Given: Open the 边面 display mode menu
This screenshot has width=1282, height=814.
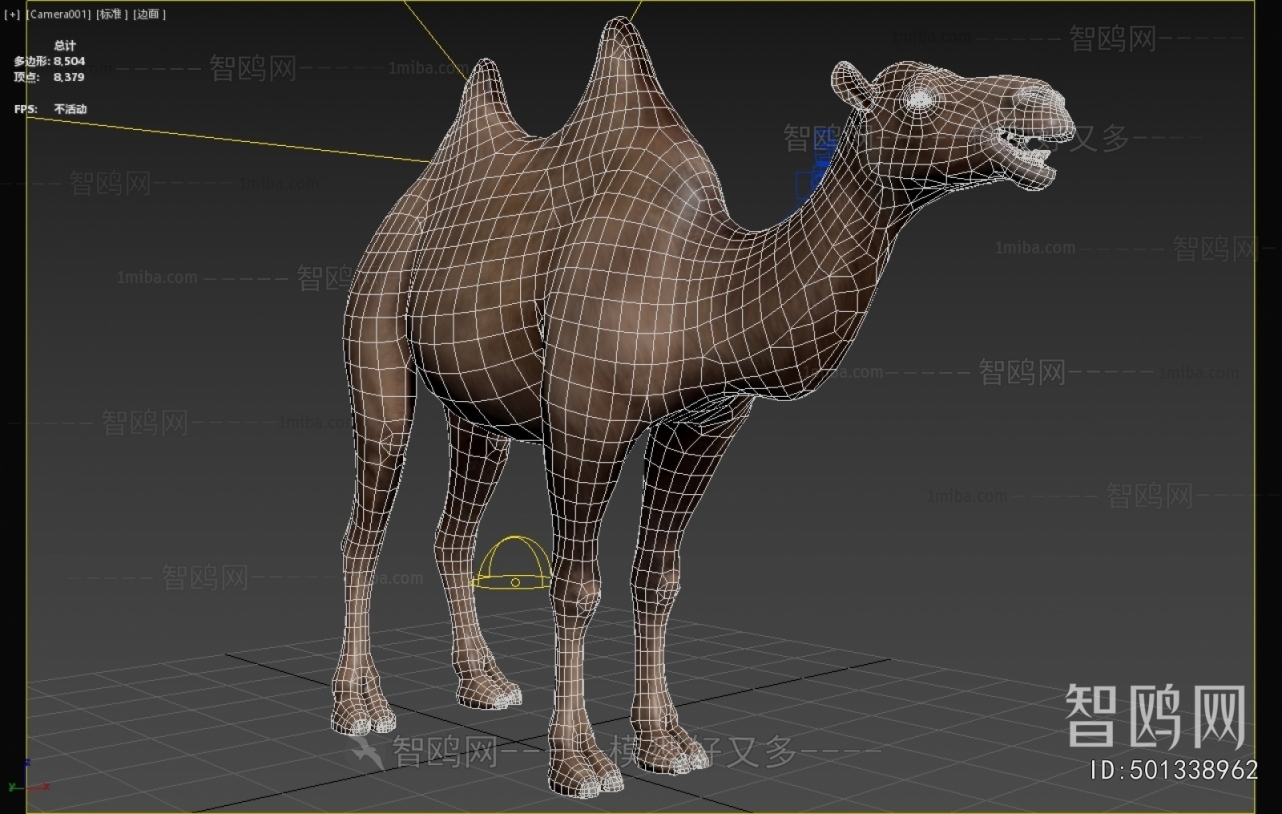Looking at the screenshot, I should click(150, 14).
